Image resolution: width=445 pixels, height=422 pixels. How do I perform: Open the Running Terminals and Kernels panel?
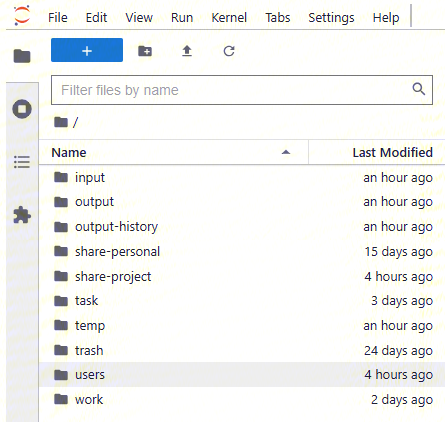click(22, 109)
